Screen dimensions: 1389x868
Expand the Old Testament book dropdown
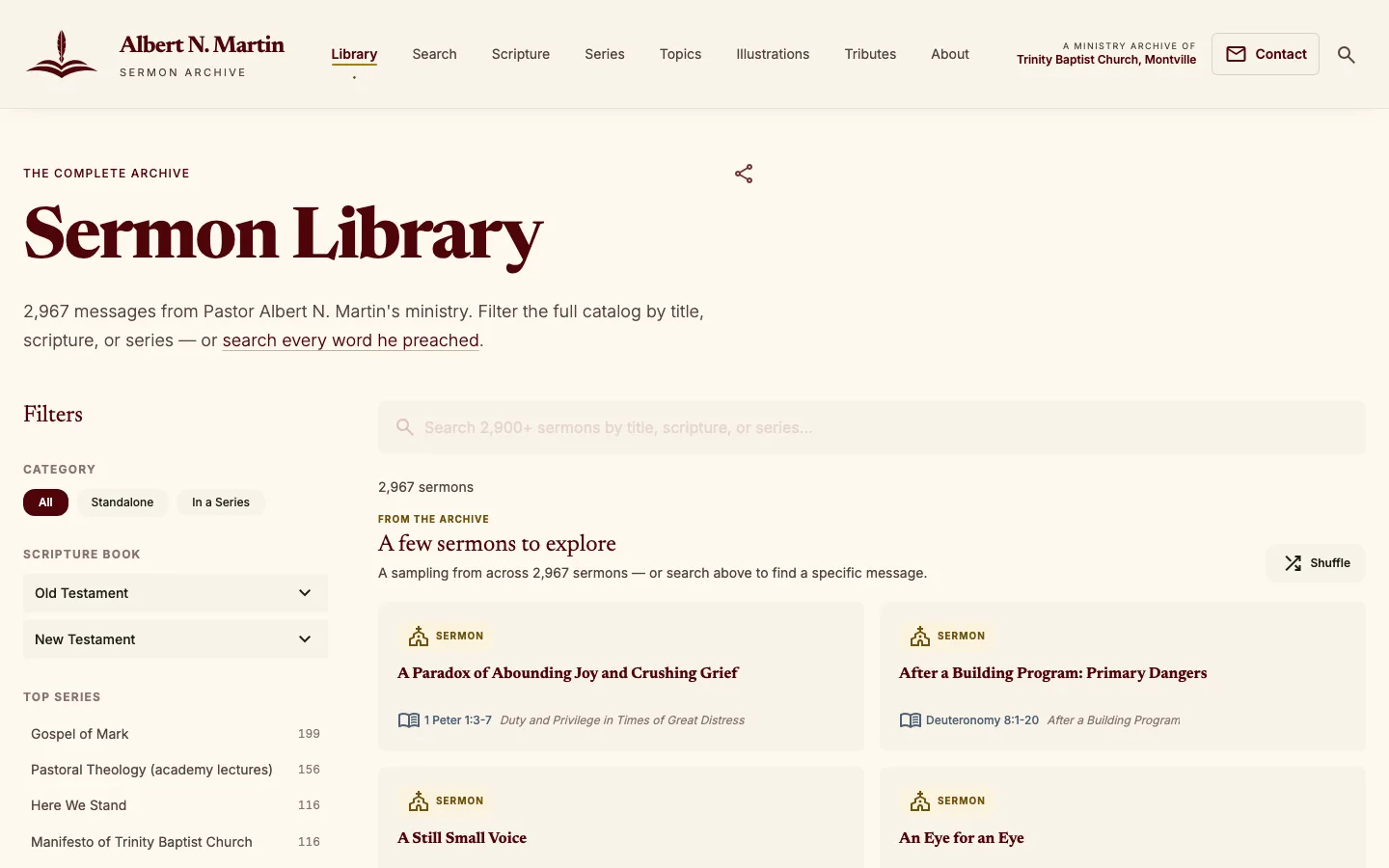click(176, 593)
